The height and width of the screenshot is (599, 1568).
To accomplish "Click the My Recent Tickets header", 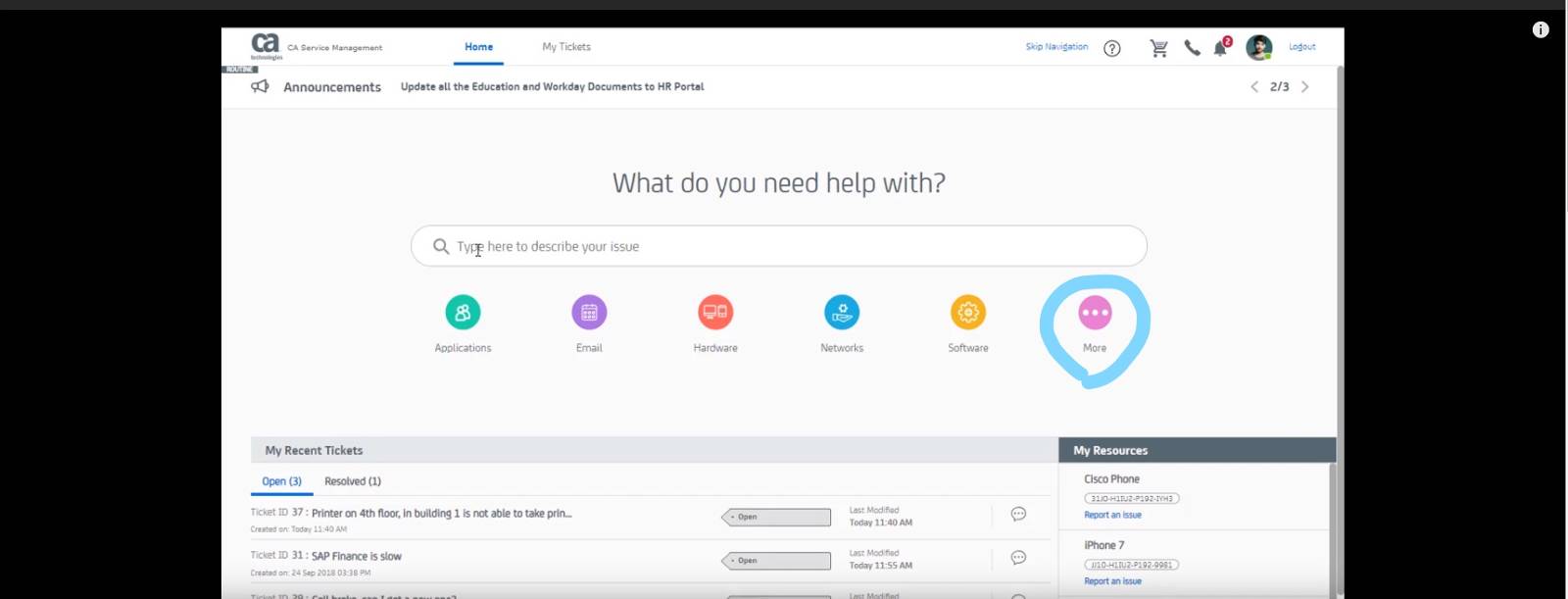I will 314,450.
